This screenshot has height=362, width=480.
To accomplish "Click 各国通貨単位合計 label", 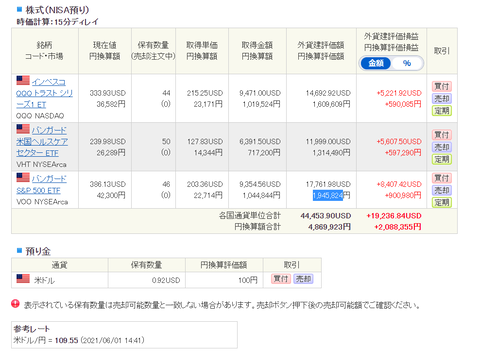I will click(x=250, y=216).
